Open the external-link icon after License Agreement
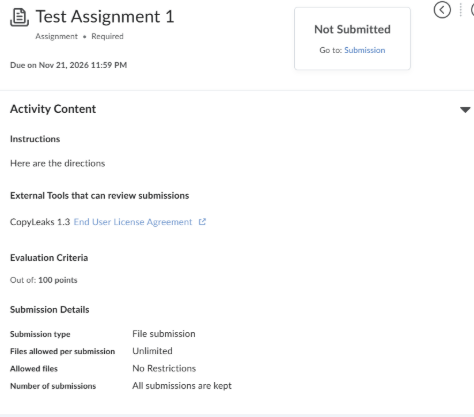Viewport: 474px width, 417px height. [x=202, y=222]
